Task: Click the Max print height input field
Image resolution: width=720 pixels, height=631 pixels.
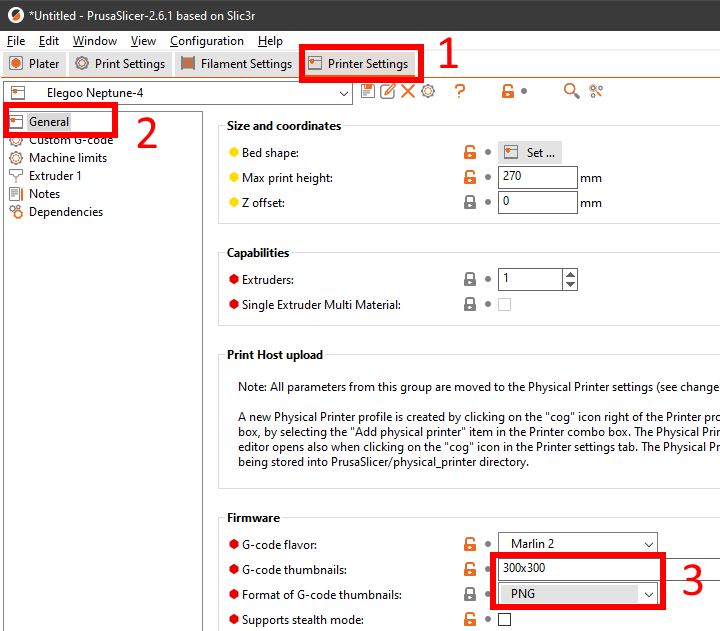Action: pos(537,177)
